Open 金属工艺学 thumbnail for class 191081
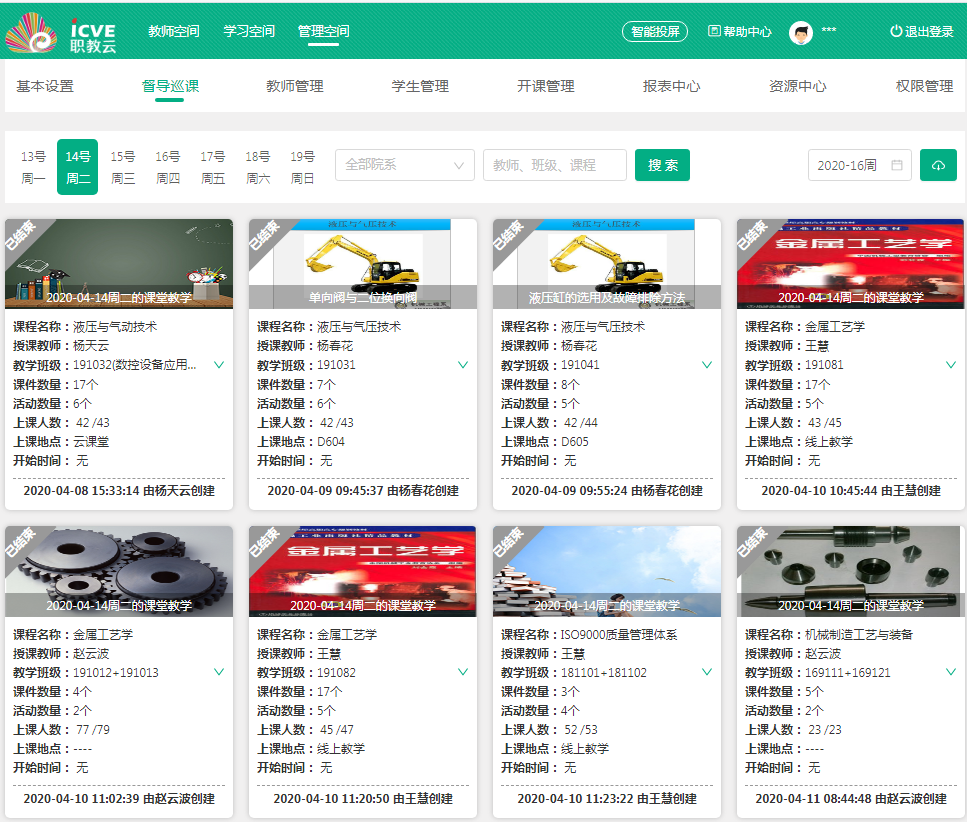This screenshot has height=822, width=967. pos(850,264)
